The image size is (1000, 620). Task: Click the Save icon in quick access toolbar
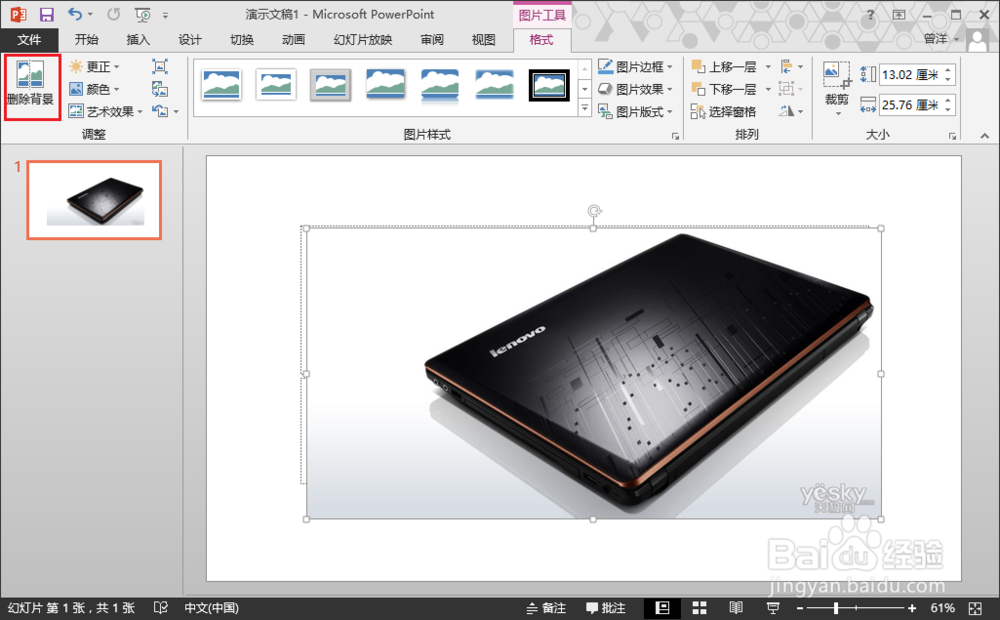pyautogui.click(x=47, y=14)
